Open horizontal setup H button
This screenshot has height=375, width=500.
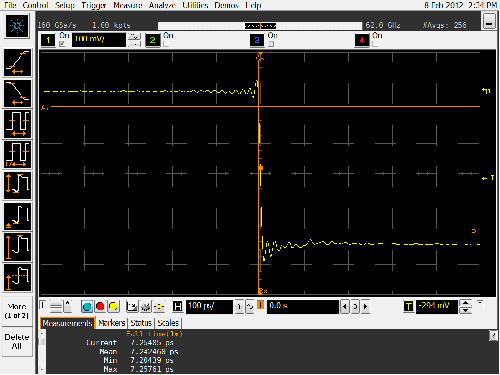(x=178, y=306)
